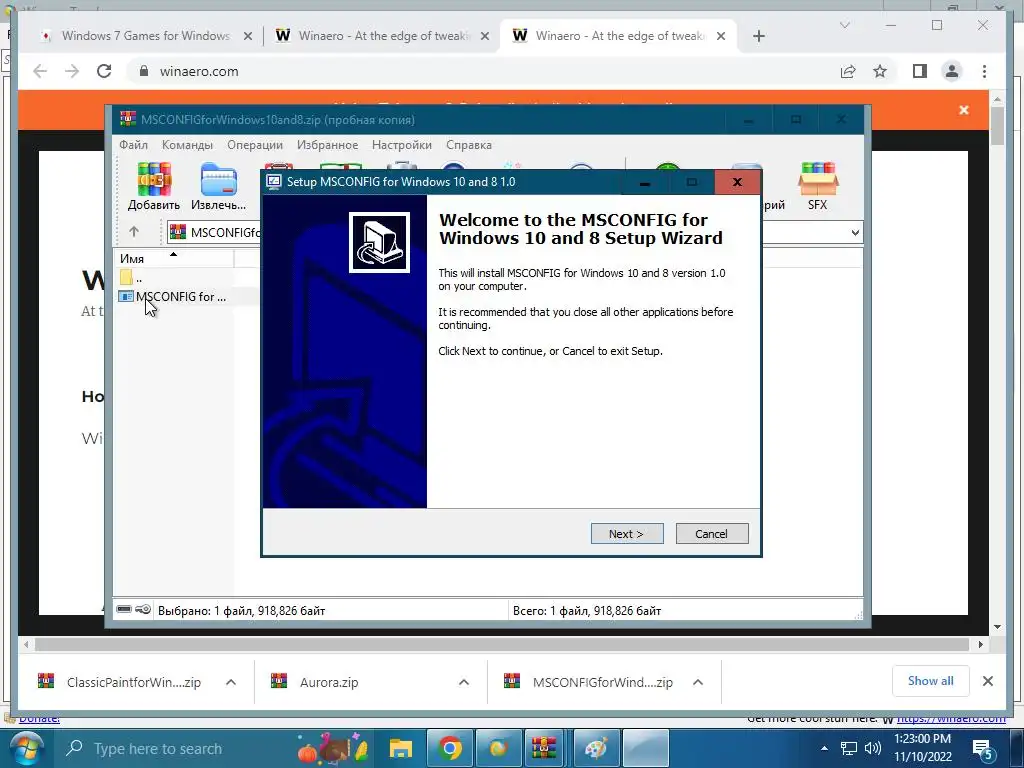Viewport: 1024px width, 768px height.
Task: Click the setup wizard title bar icon
Action: click(274, 182)
